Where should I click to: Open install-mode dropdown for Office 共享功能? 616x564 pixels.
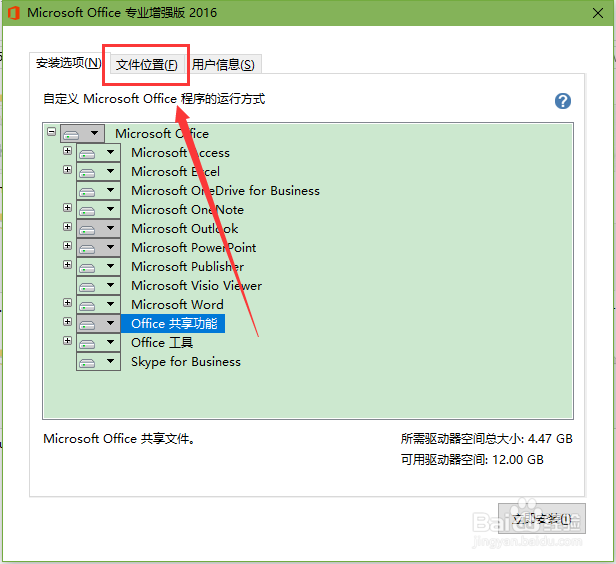(x=98, y=324)
